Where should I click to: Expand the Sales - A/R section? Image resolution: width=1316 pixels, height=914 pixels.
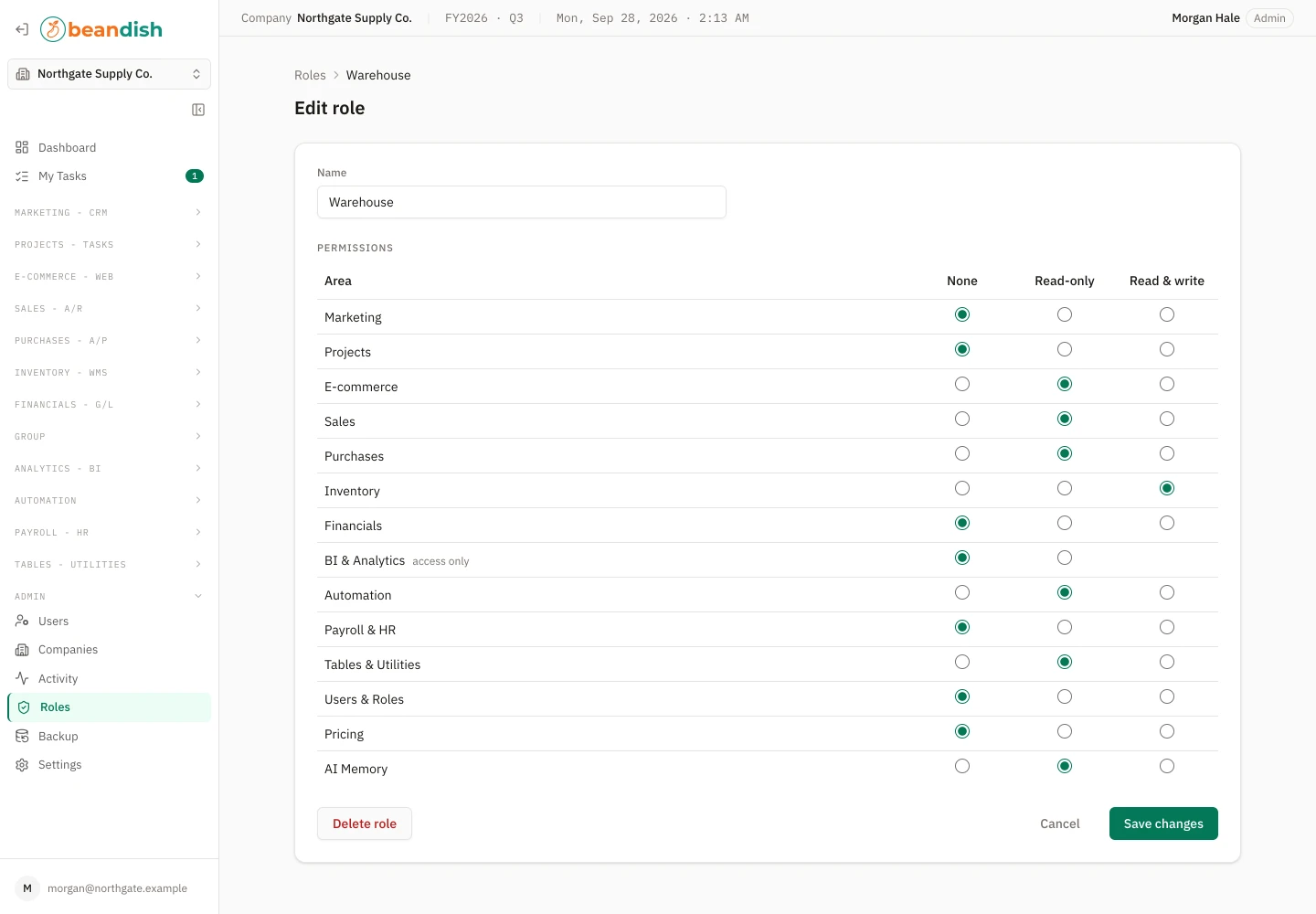tap(109, 308)
